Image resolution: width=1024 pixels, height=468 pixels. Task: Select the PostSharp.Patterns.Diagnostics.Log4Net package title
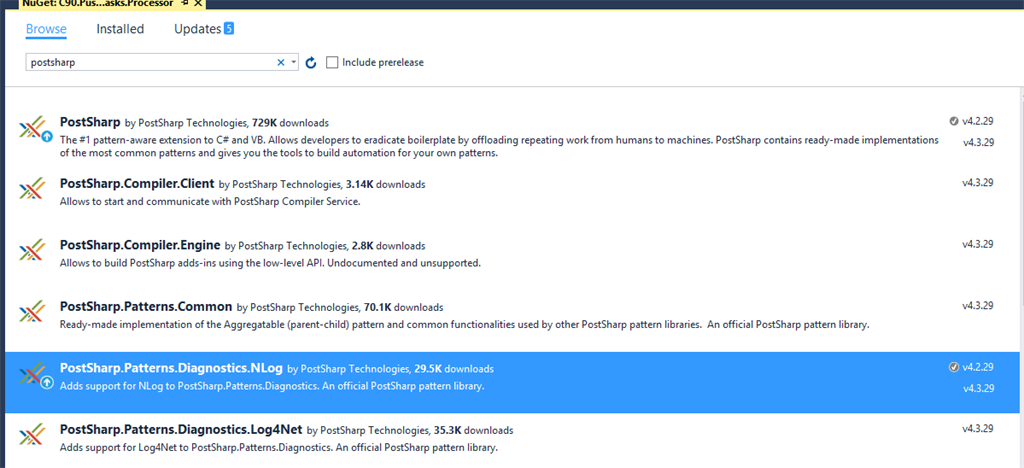[x=181, y=430]
